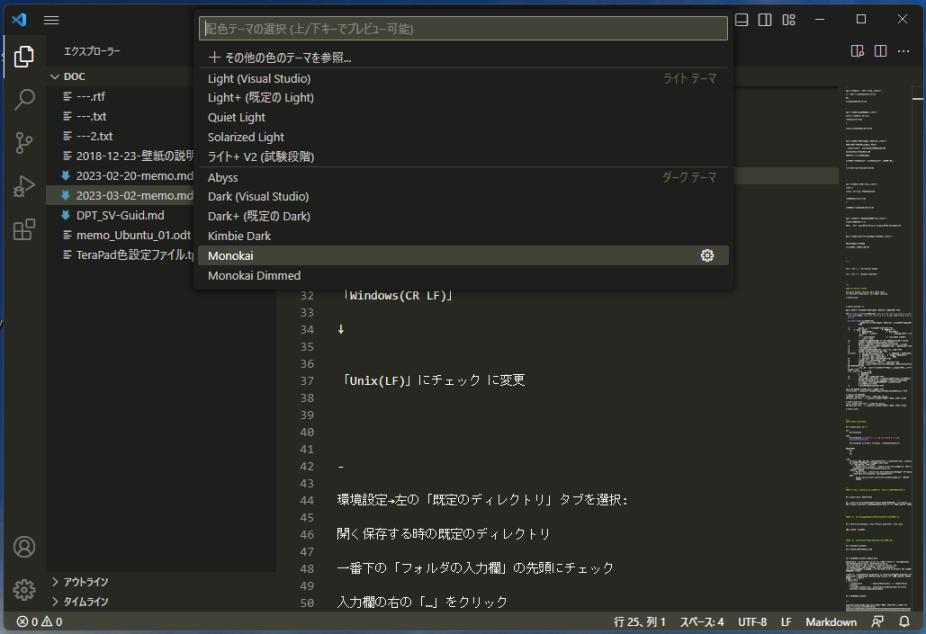
Task: Select the ライト+ V2 experimental theme
Action: (x=463, y=156)
